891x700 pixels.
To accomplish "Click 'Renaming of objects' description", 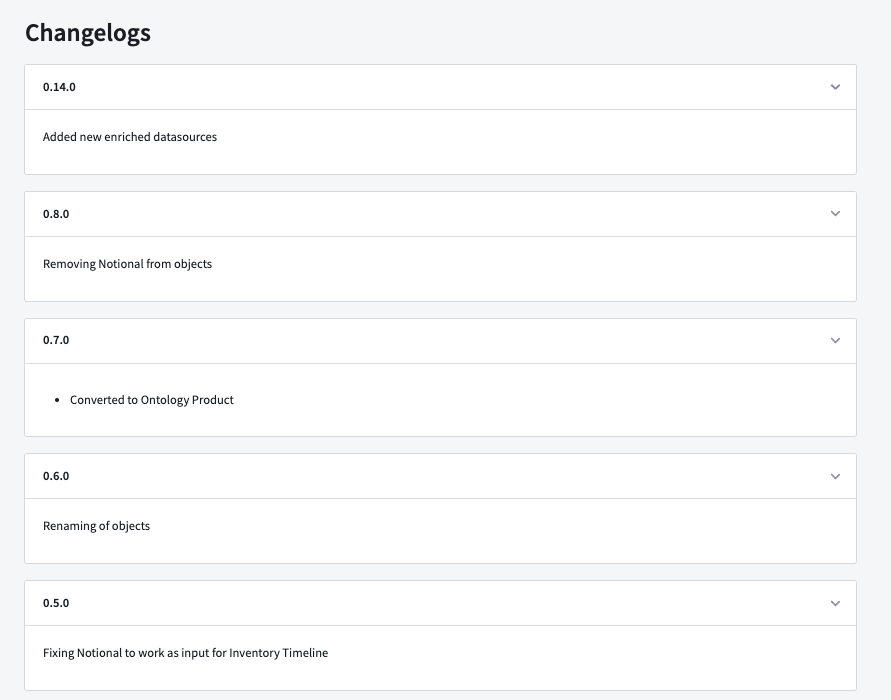I will [96, 526].
